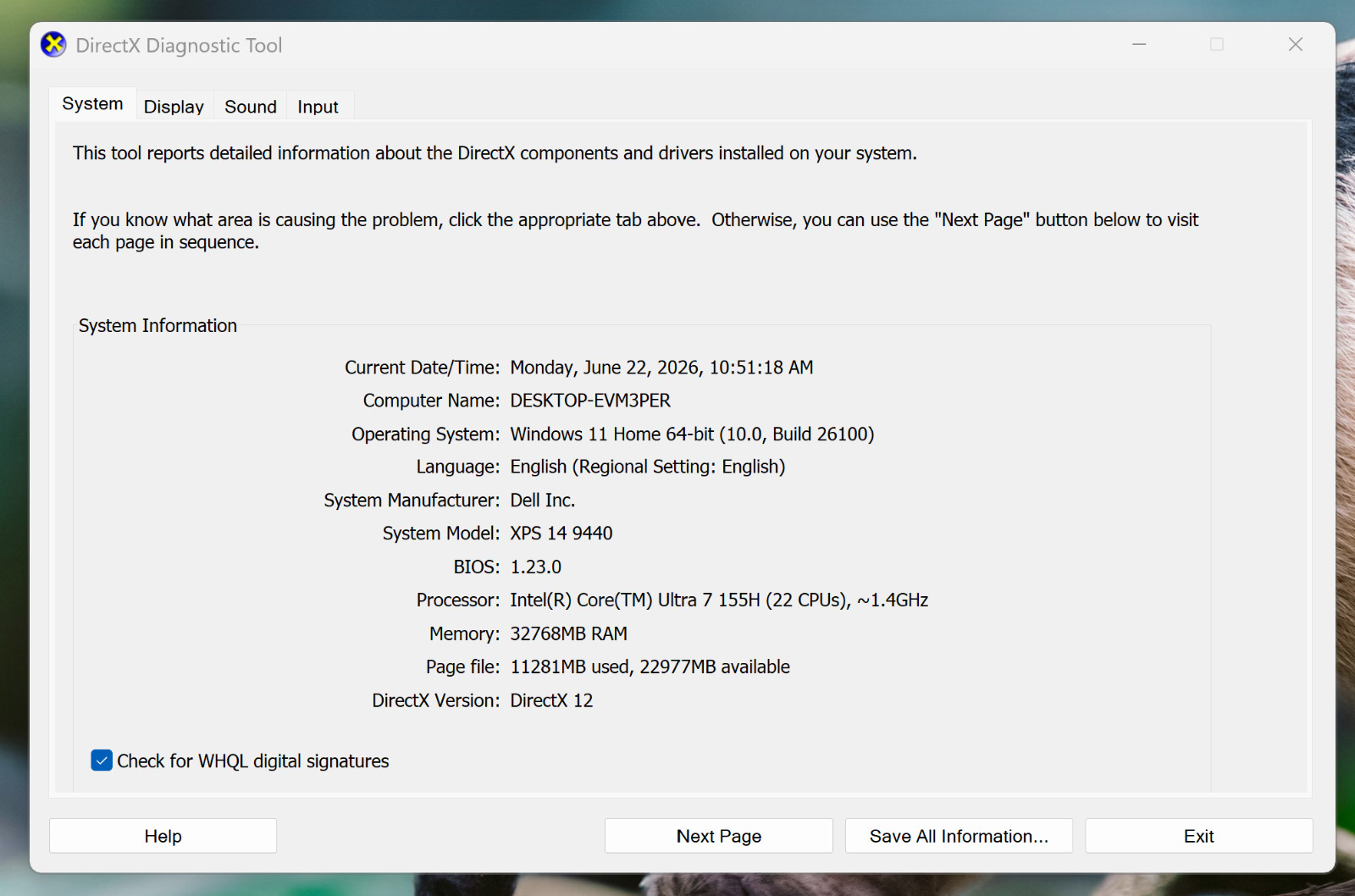The width and height of the screenshot is (1355, 896).
Task: Switch to the System tab
Action: pyautogui.click(x=92, y=104)
